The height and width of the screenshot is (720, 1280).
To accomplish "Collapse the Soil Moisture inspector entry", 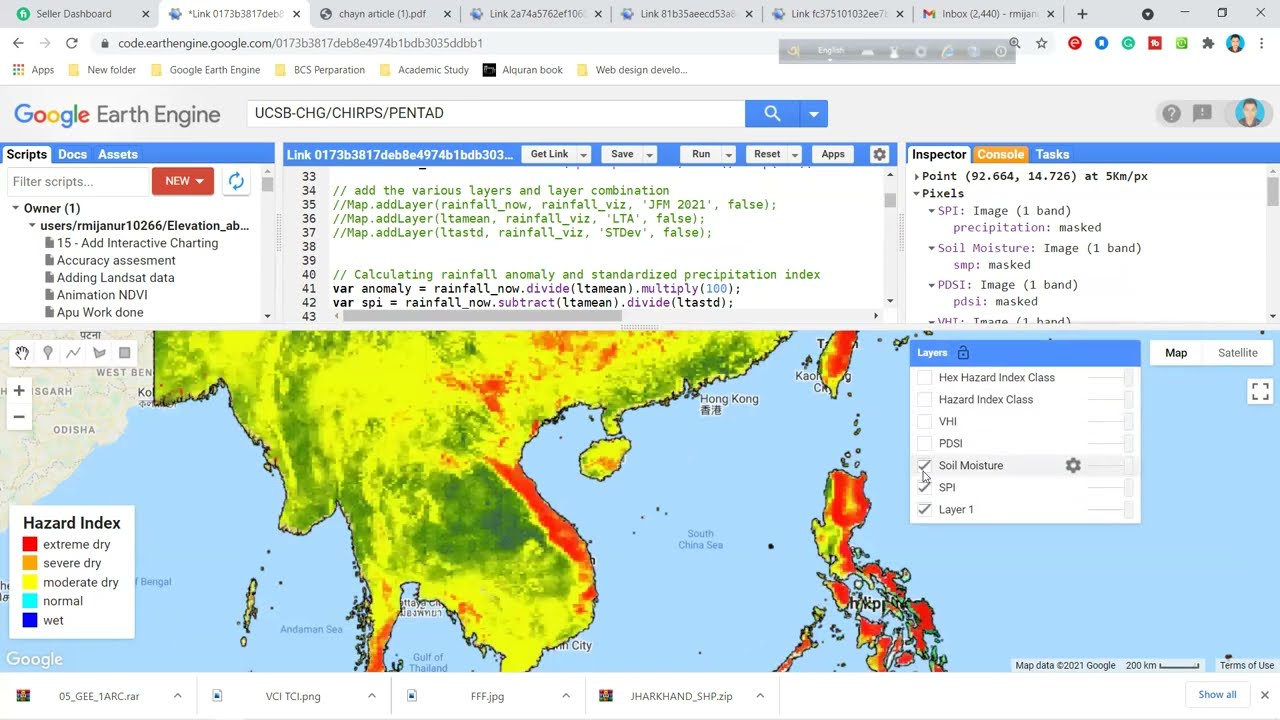I will point(932,249).
